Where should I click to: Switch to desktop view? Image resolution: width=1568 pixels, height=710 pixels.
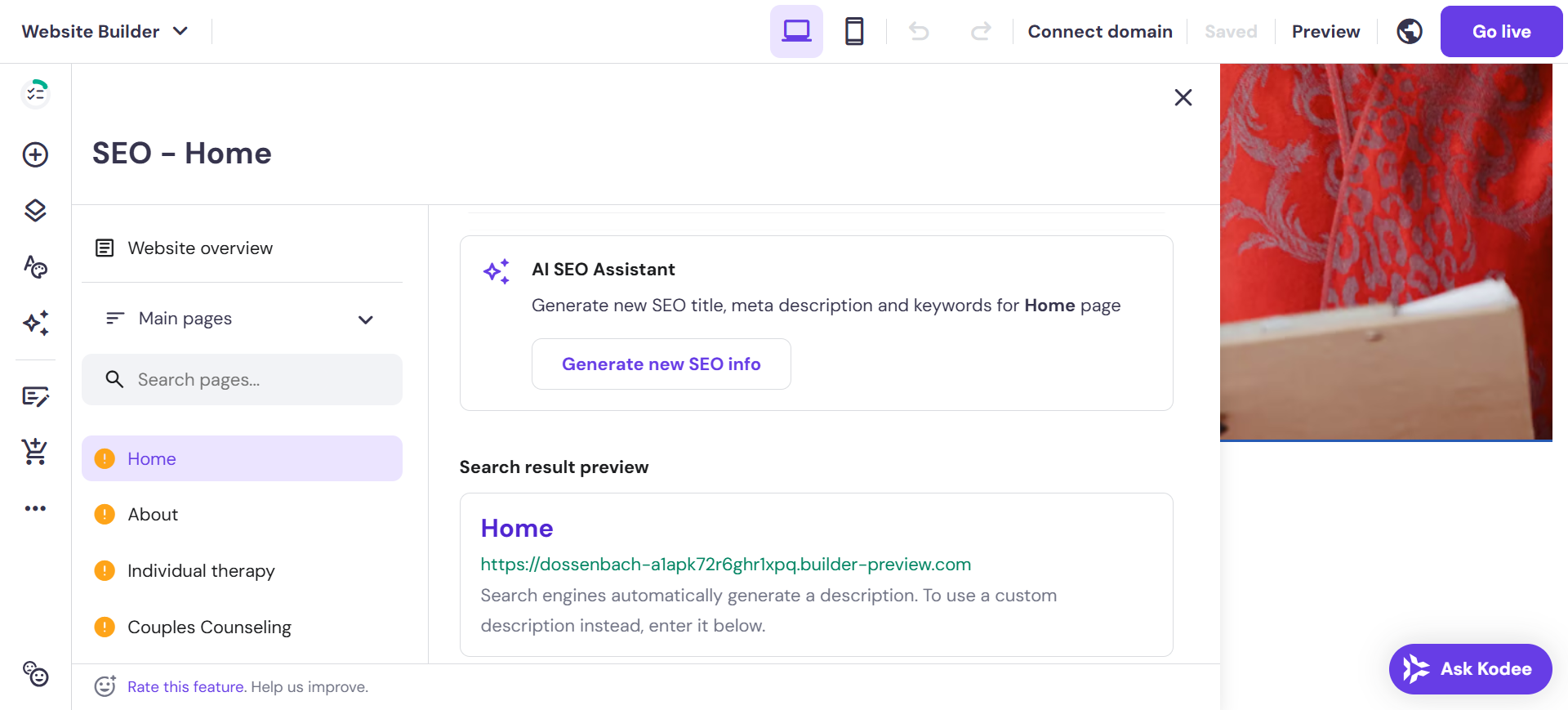click(796, 31)
